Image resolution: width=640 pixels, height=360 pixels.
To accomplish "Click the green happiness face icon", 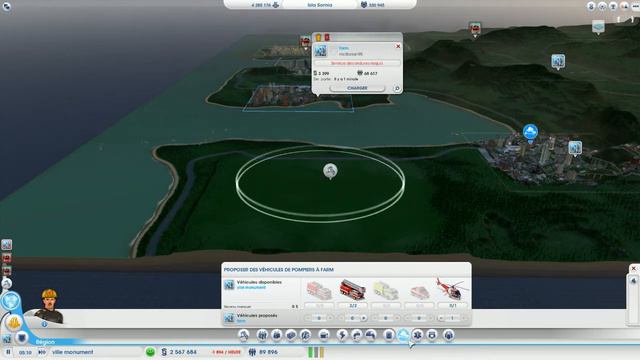I will point(150,352).
